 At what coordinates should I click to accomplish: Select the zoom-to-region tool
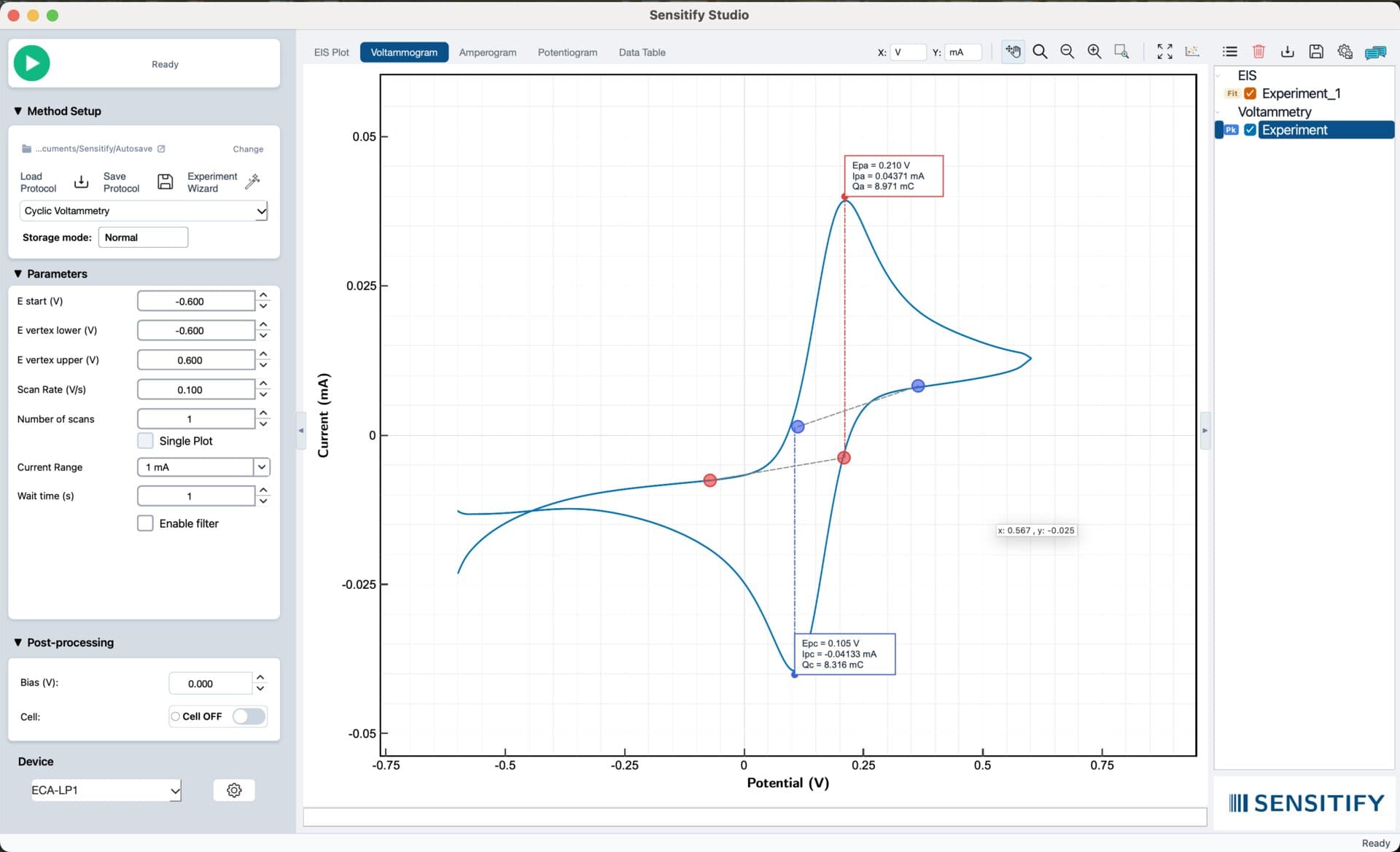point(1121,52)
